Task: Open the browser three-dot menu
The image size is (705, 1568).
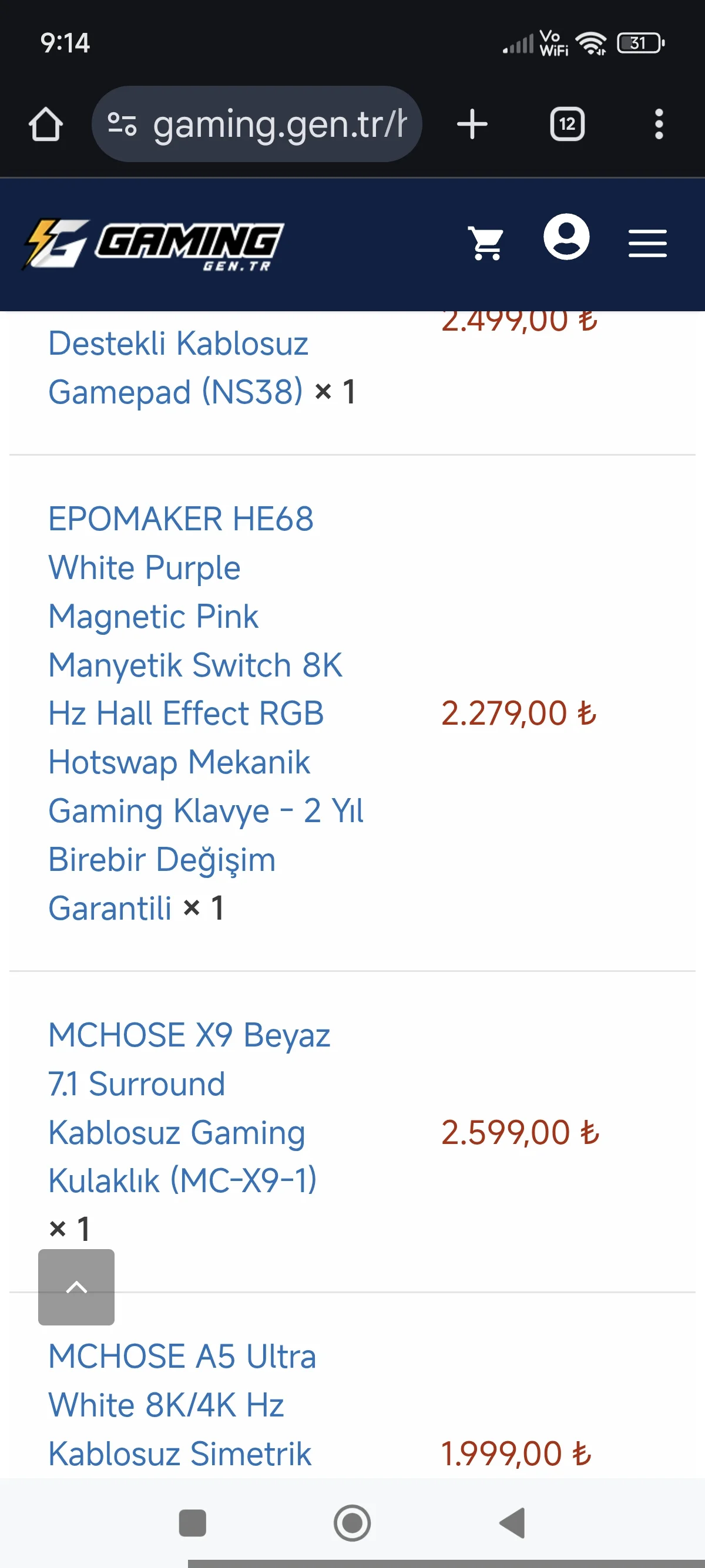Action: (658, 125)
